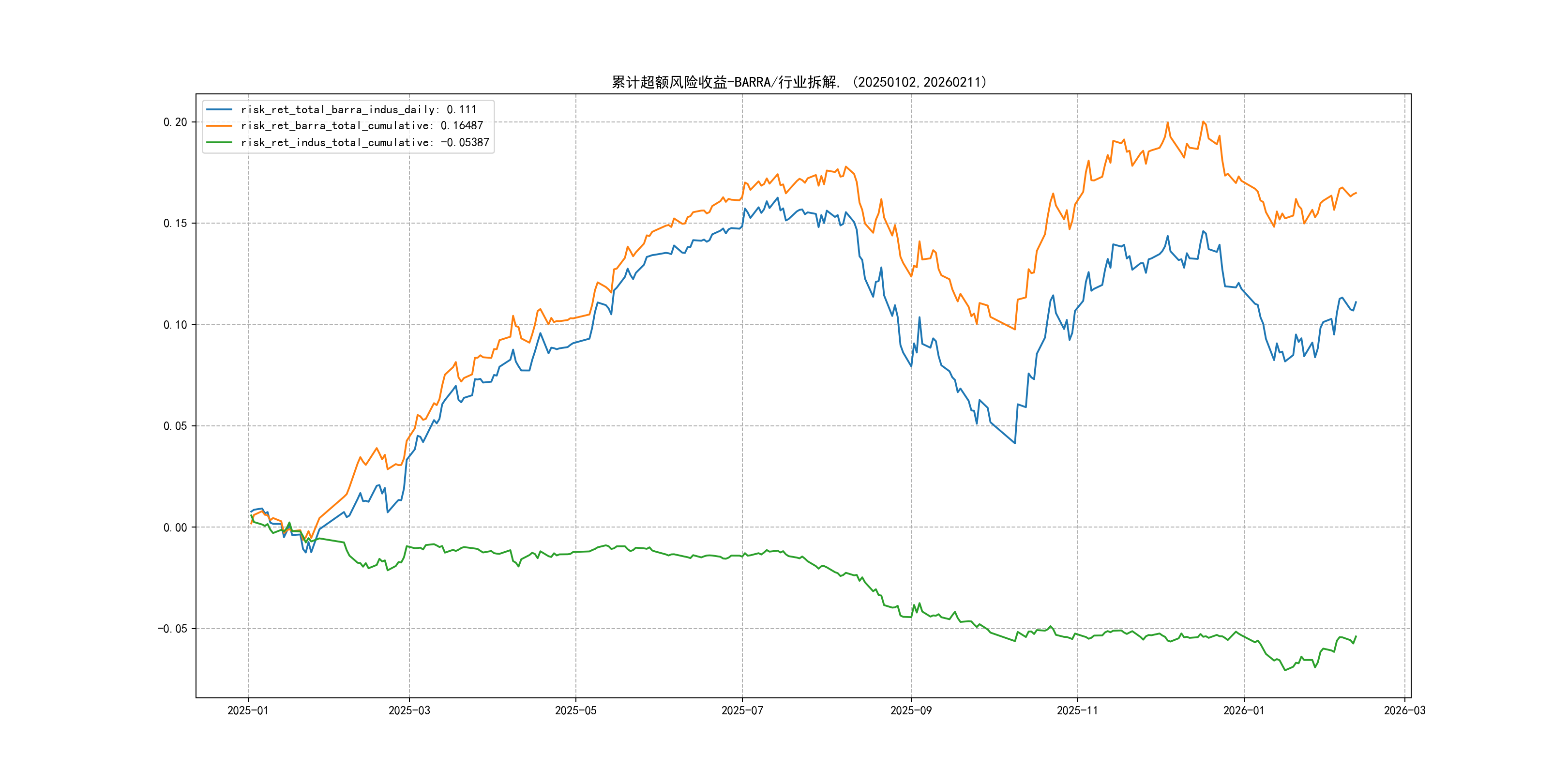1568x784 pixels.
Task: Click the 2026-01 x-axis tick label
Action: (x=1244, y=710)
